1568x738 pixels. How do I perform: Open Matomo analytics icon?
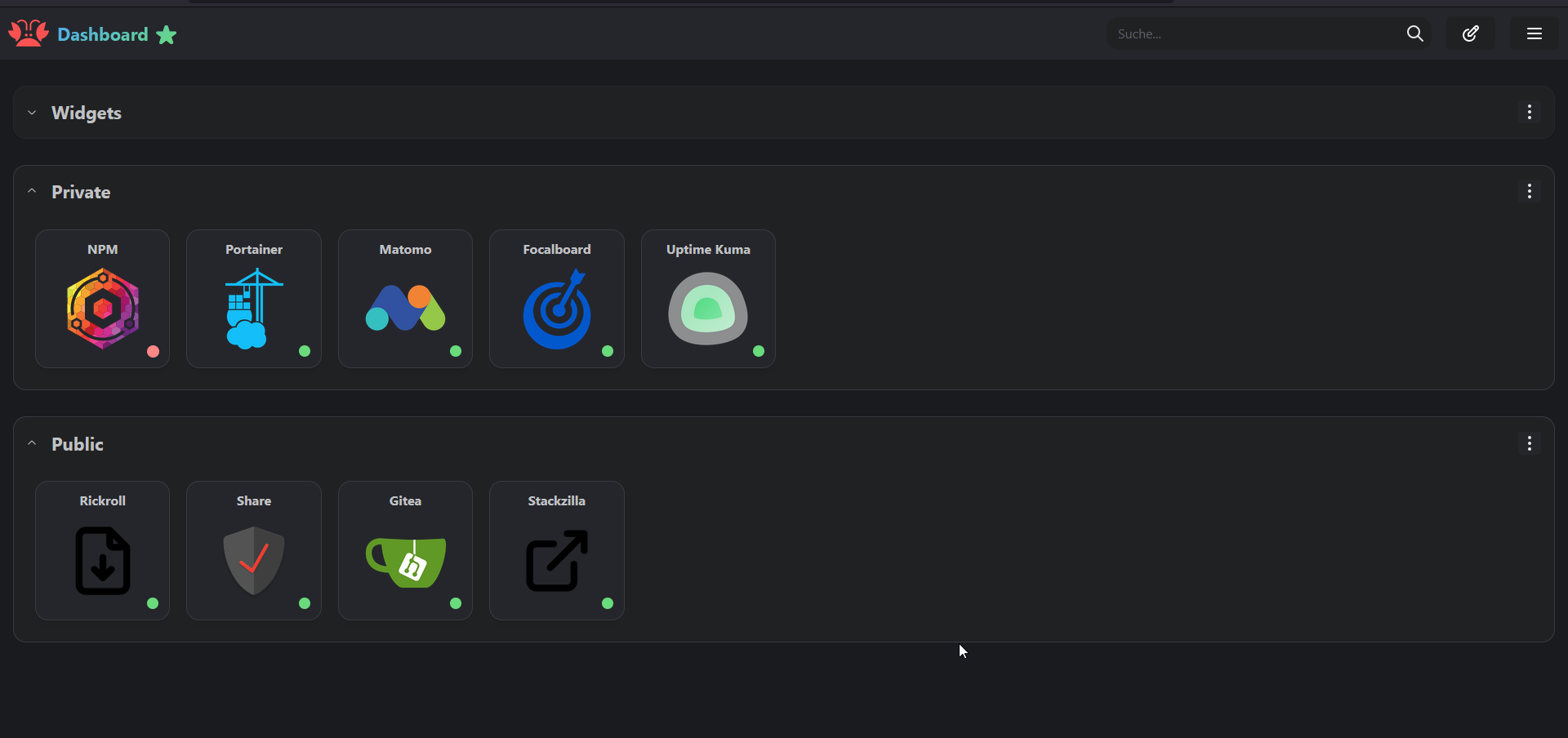405,310
